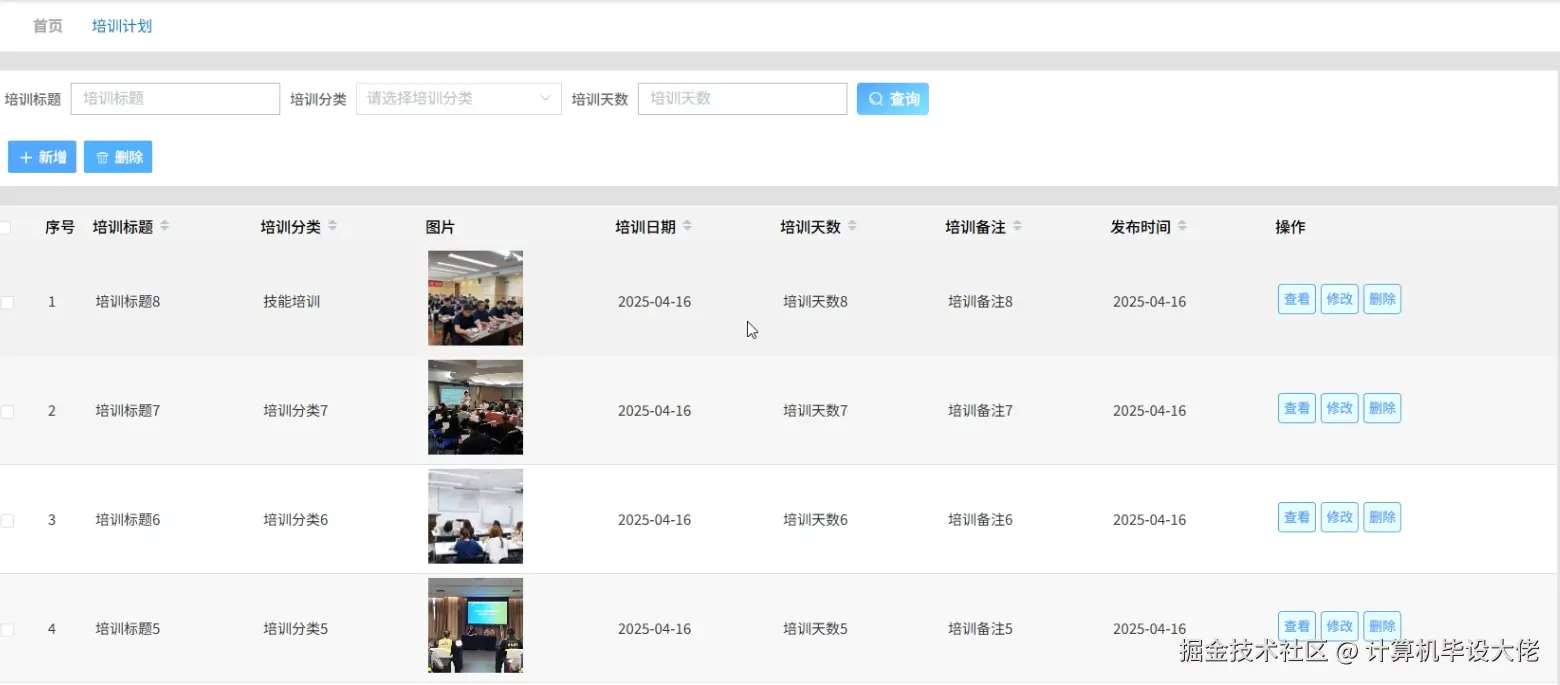Image resolution: width=1560 pixels, height=685 pixels.
Task: Click the magnifier search icon on 查询 button
Action: point(877,98)
